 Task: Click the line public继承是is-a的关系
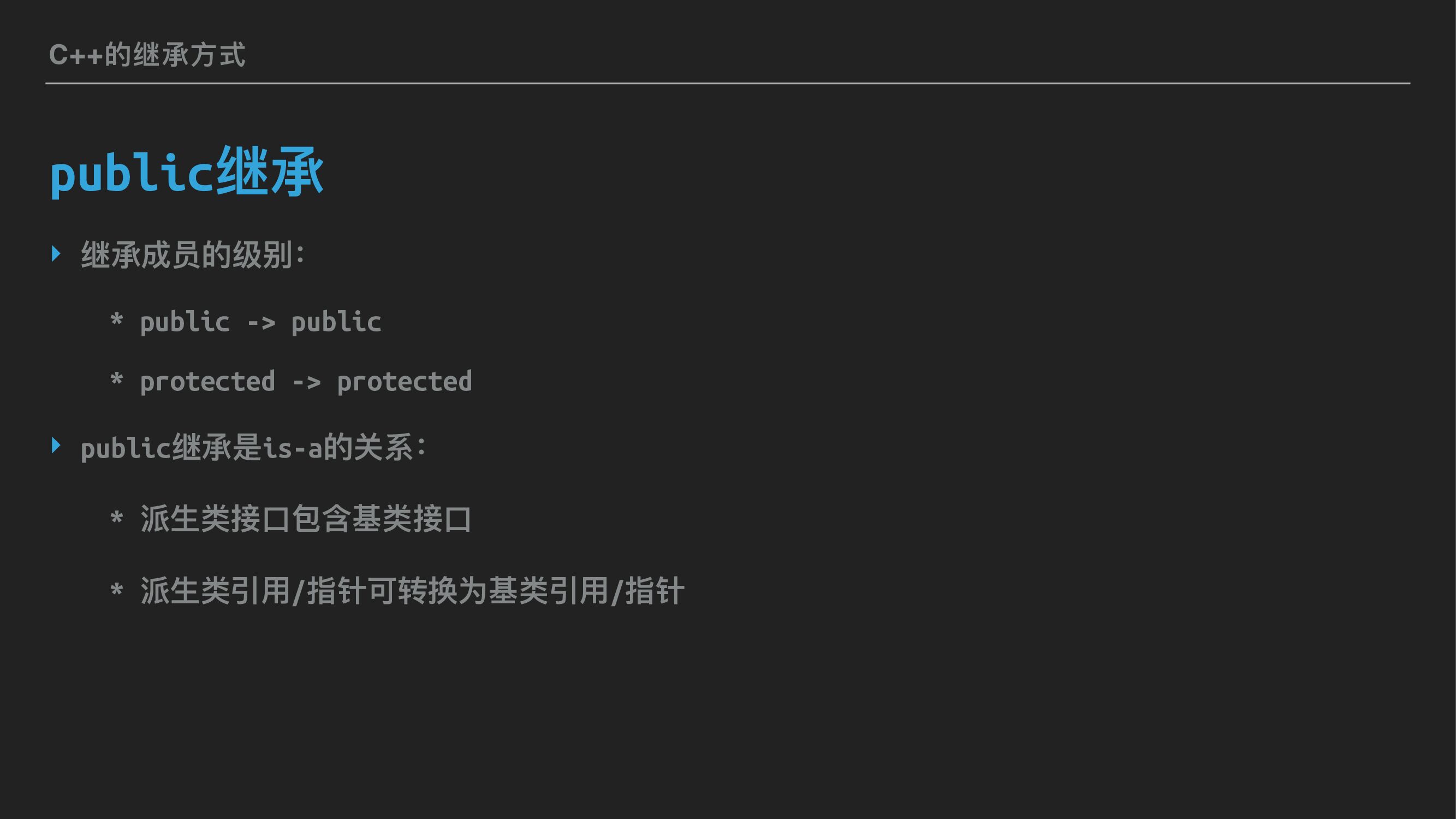[x=253, y=448]
